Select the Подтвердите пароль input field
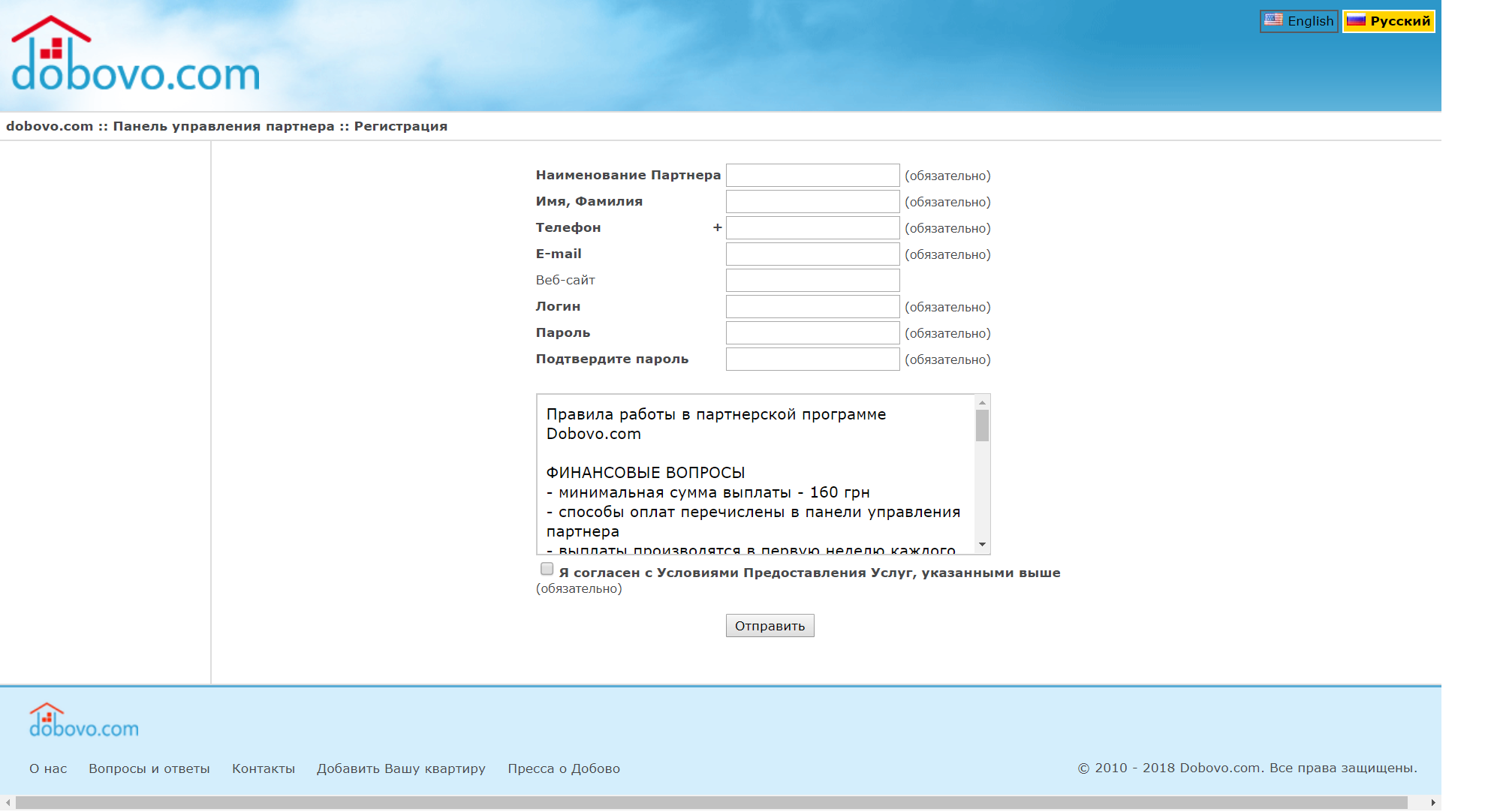The height and width of the screenshot is (812, 1488). pyautogui.click(x=812, y=359)
